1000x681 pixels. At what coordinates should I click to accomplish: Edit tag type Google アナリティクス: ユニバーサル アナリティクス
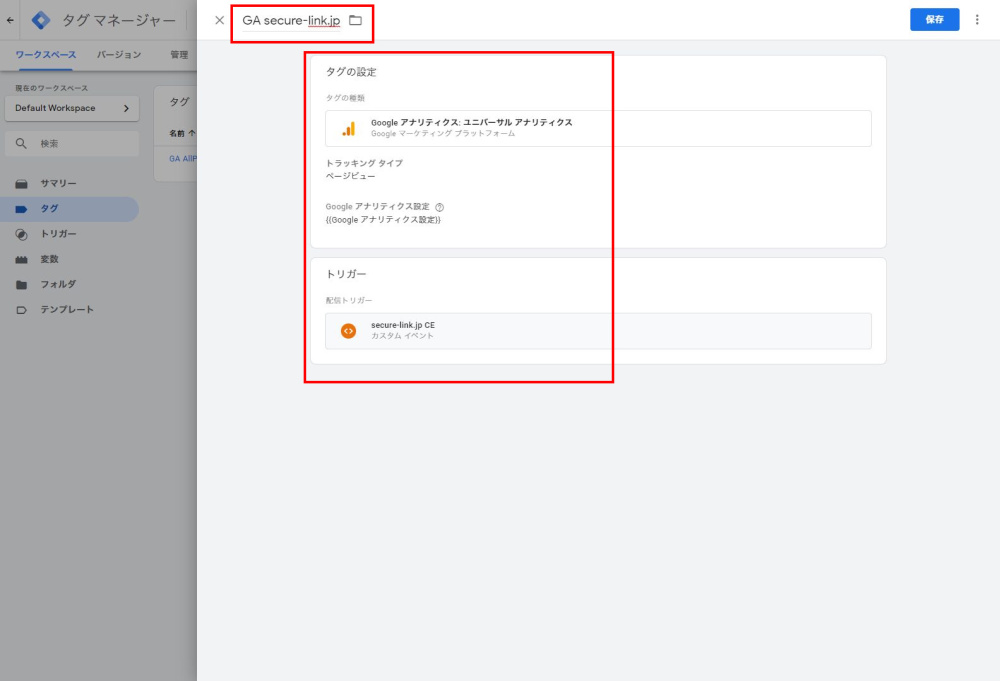(x=598, y=128)
